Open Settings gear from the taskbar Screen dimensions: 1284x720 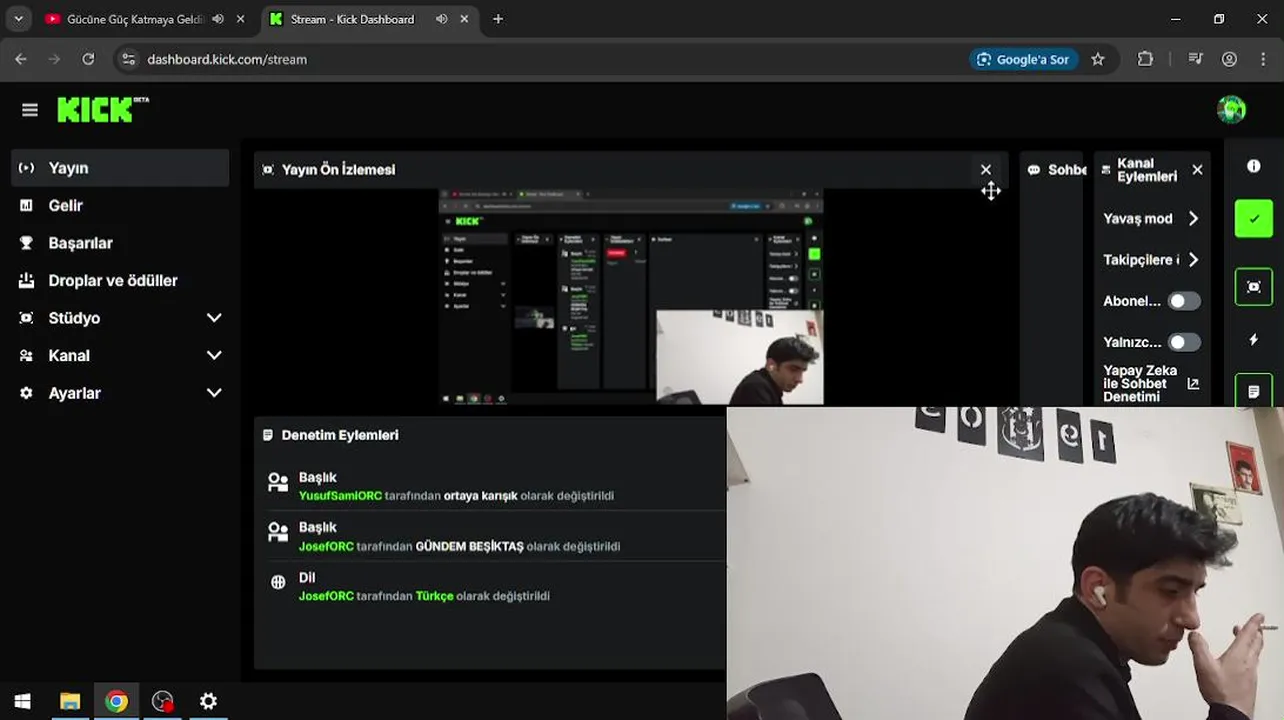(208, 701)
